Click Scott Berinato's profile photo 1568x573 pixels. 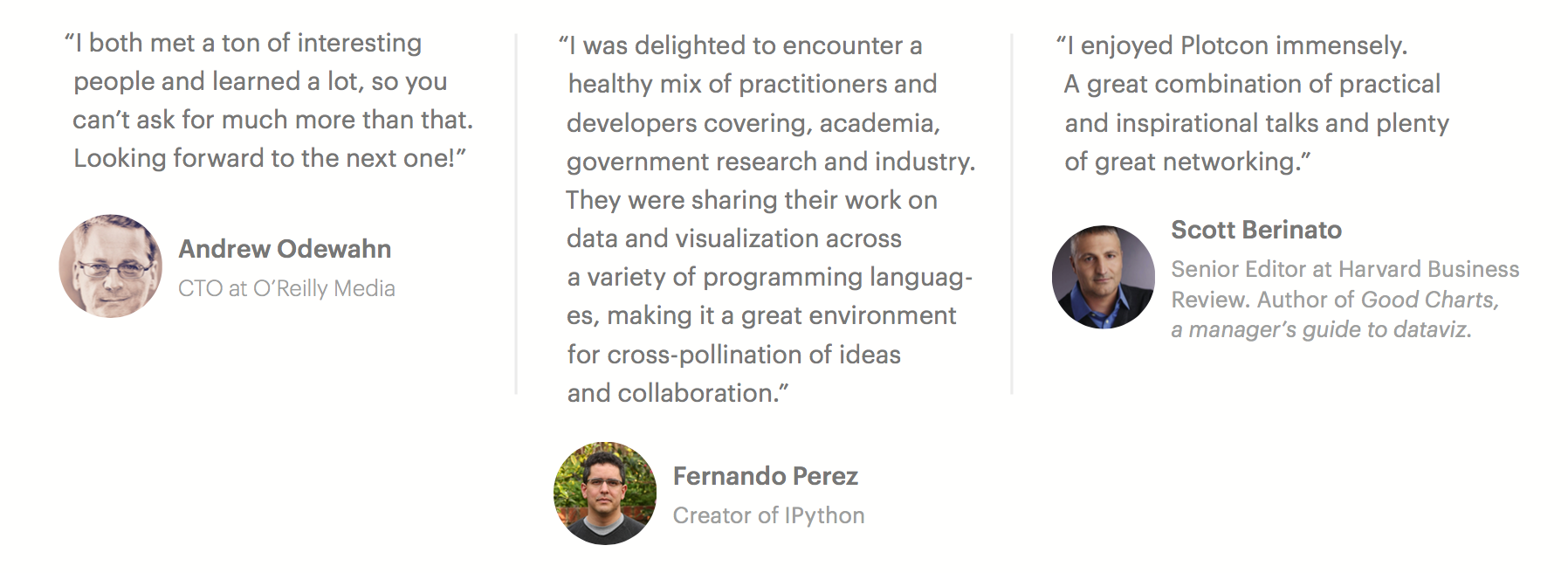[1104, 277]
